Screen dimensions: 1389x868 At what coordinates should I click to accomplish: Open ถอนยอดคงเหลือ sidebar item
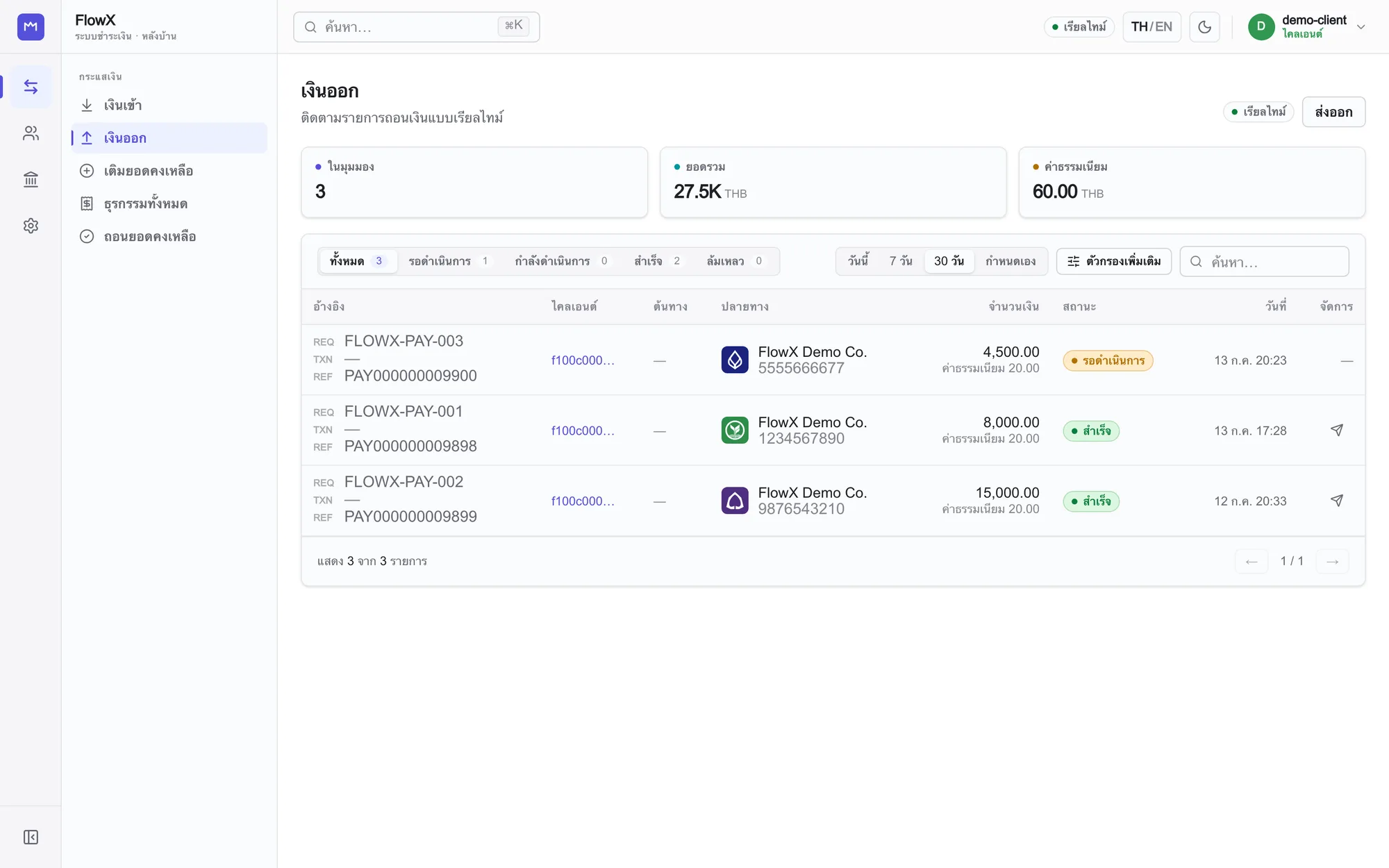pos(169,237)
